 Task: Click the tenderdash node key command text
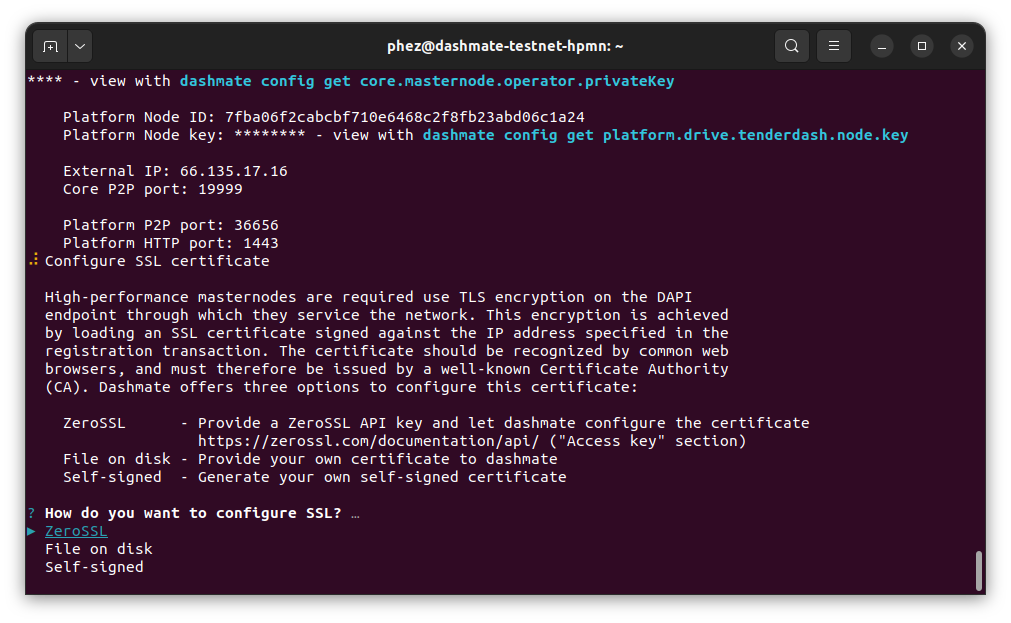[665, 135]
